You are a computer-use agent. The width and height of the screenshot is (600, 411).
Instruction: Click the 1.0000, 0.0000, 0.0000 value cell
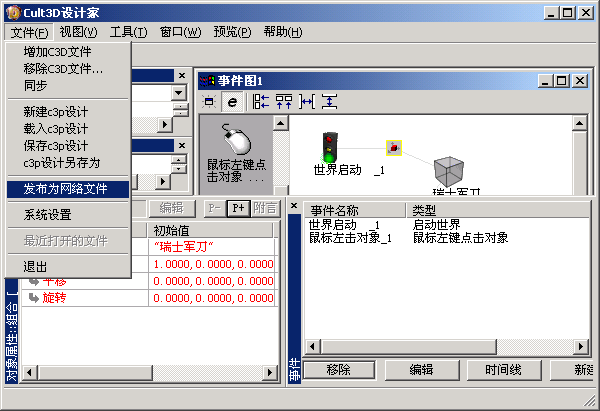[x=212, y=264]
